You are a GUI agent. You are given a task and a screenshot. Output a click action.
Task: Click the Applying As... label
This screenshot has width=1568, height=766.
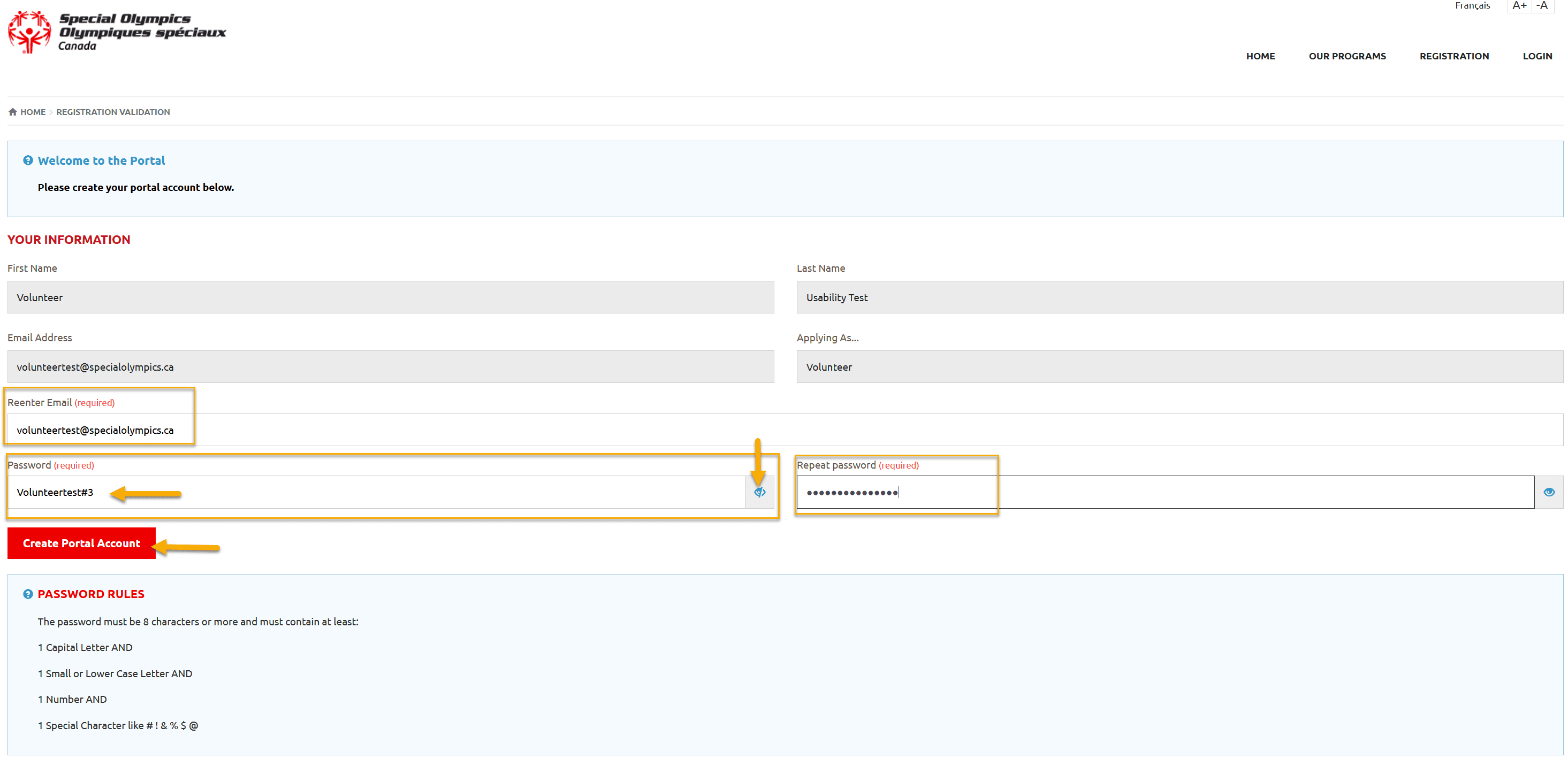tap(828, 338)
